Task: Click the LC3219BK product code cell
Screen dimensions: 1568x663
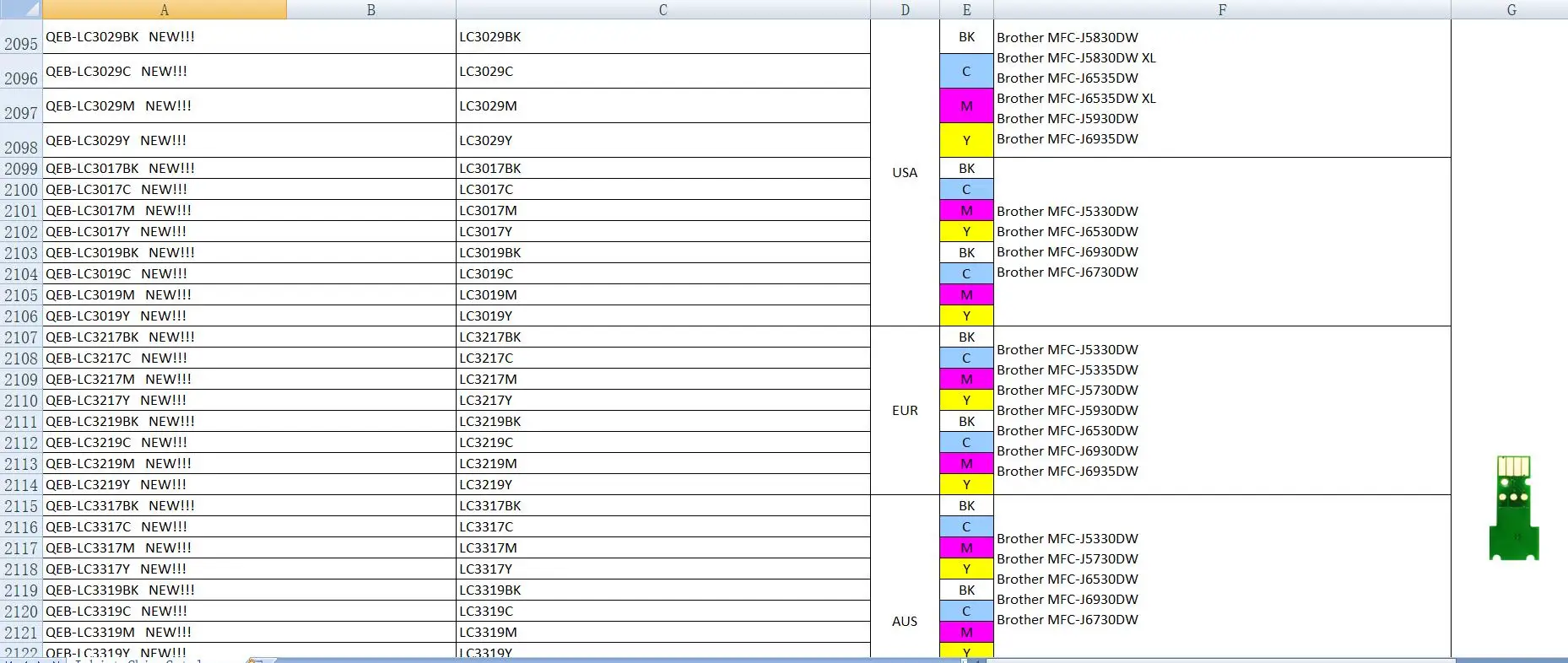Action: point(662,422)
